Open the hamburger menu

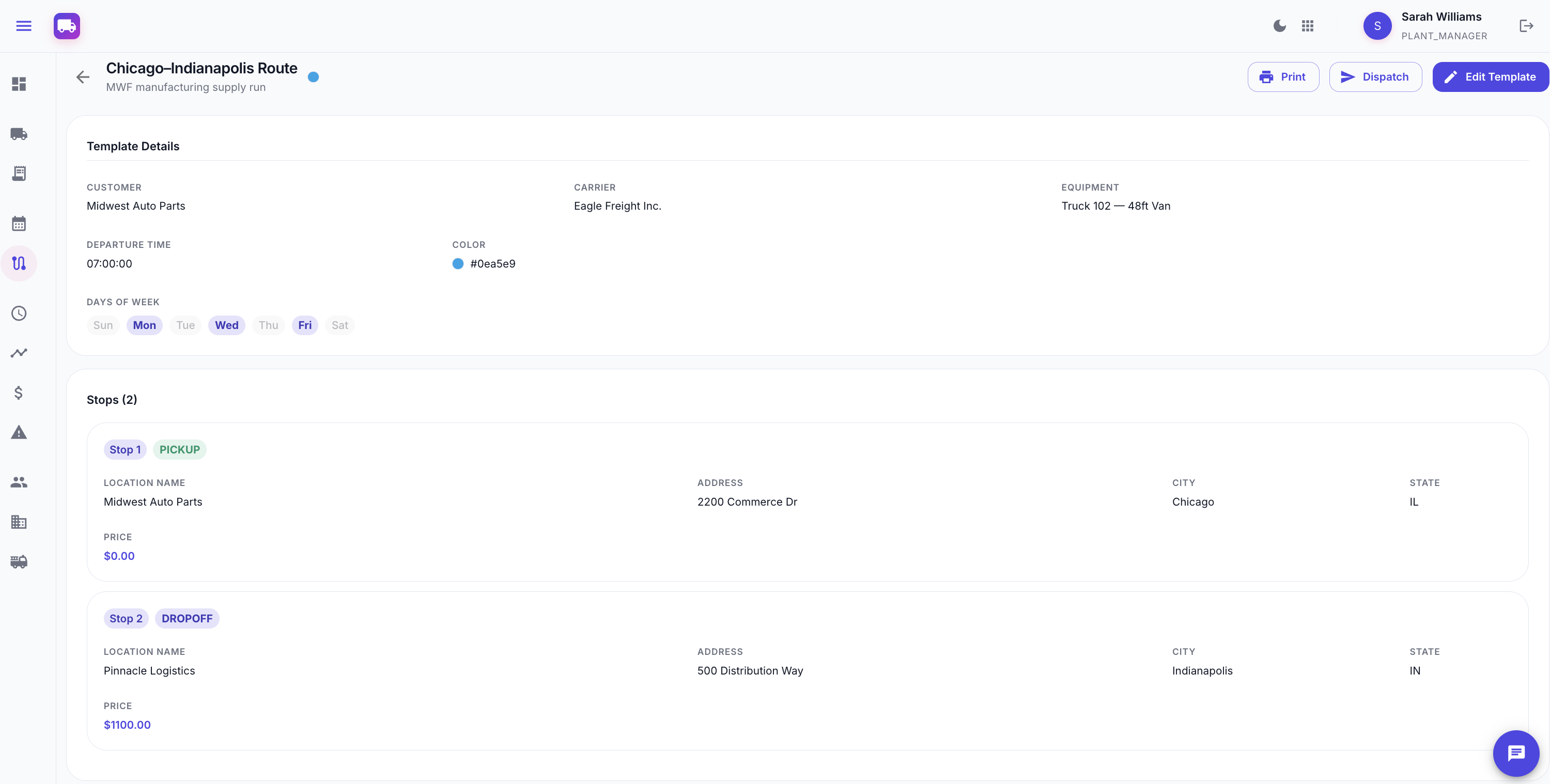23,26
